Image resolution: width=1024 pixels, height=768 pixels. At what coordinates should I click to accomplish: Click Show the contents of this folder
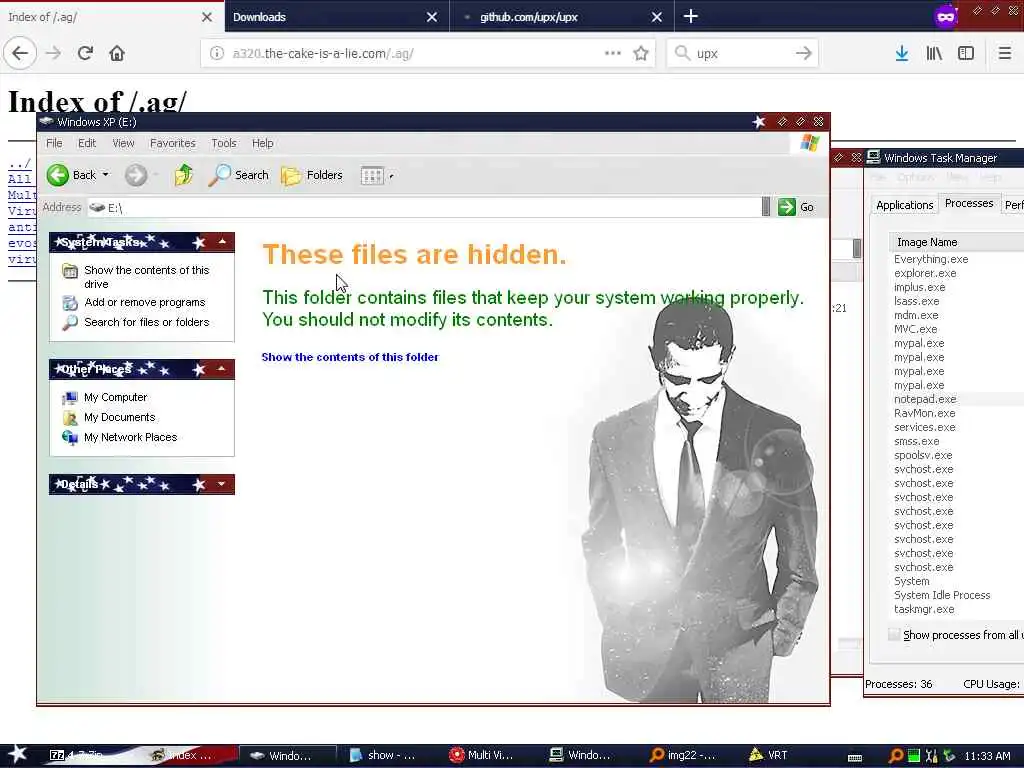click(x=350, y=357)
